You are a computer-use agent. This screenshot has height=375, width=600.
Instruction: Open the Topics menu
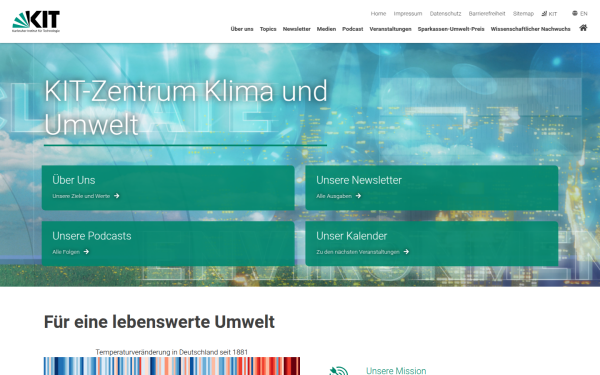click(x=268, y=29)
